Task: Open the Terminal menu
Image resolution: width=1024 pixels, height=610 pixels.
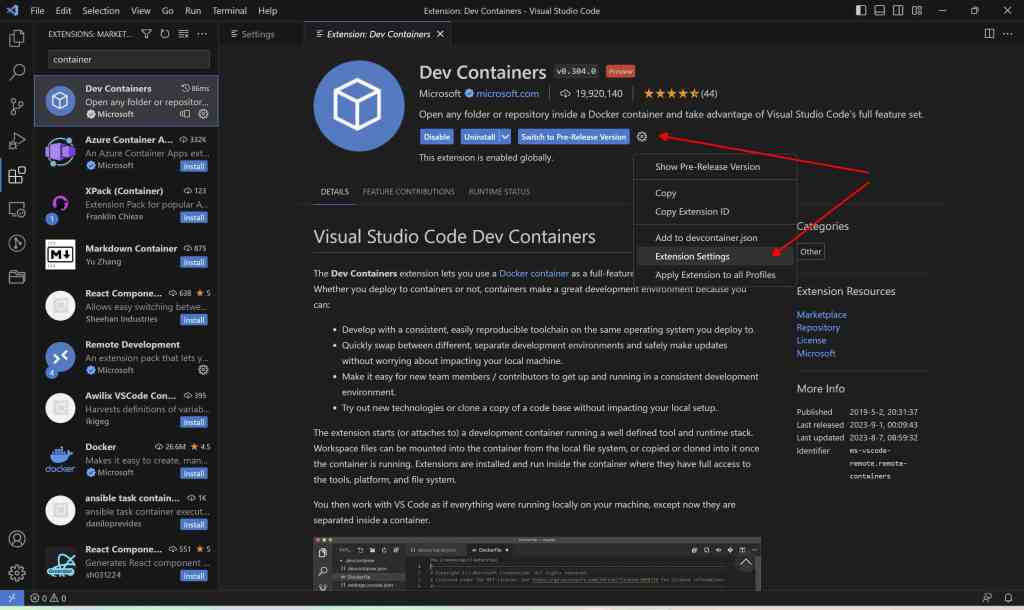Action: pos(229,10)
